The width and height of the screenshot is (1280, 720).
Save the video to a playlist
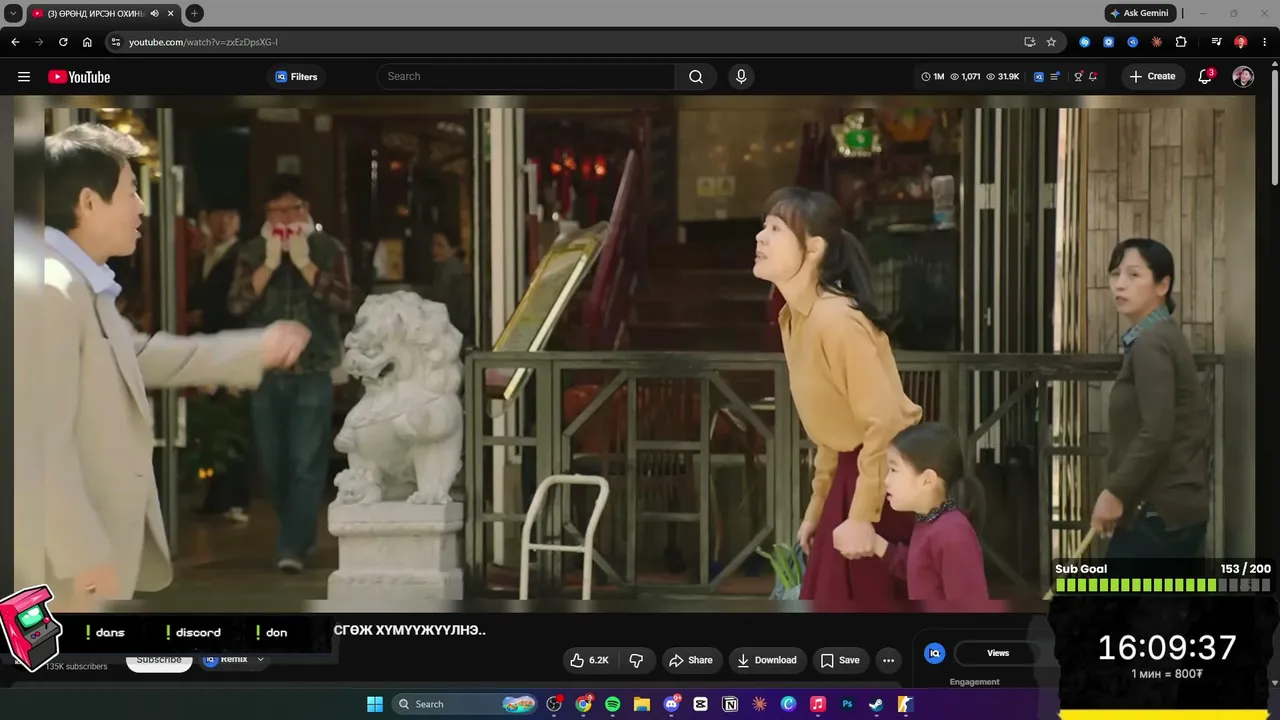coord(840,660)
